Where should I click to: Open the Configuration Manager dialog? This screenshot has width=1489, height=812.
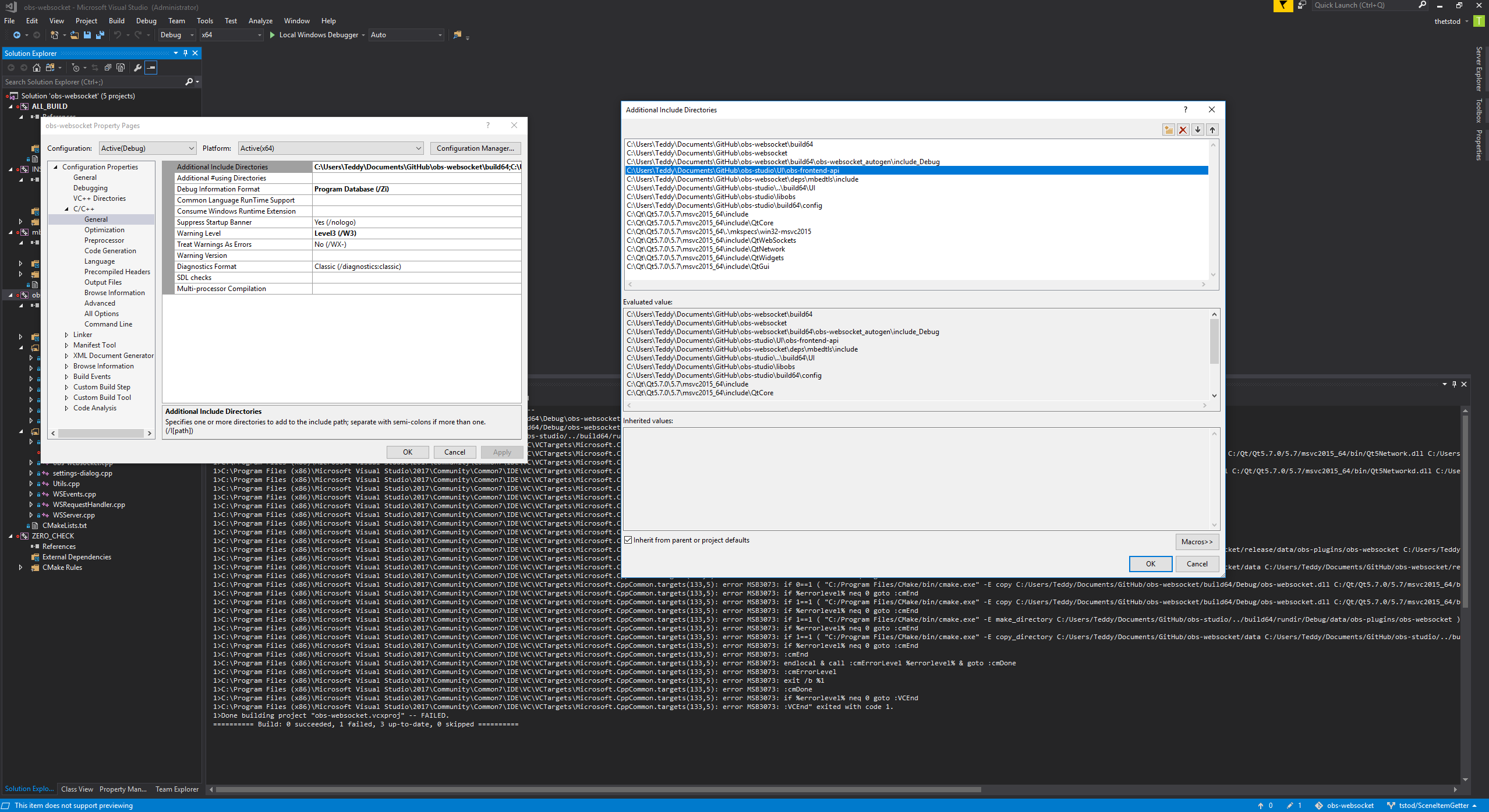[475, 148]
